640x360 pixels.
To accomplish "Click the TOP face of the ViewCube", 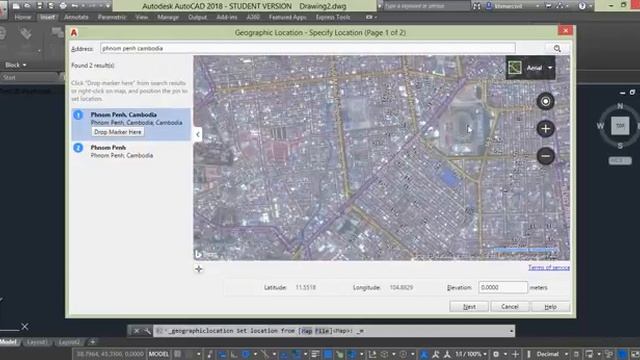I will (620, 126).
